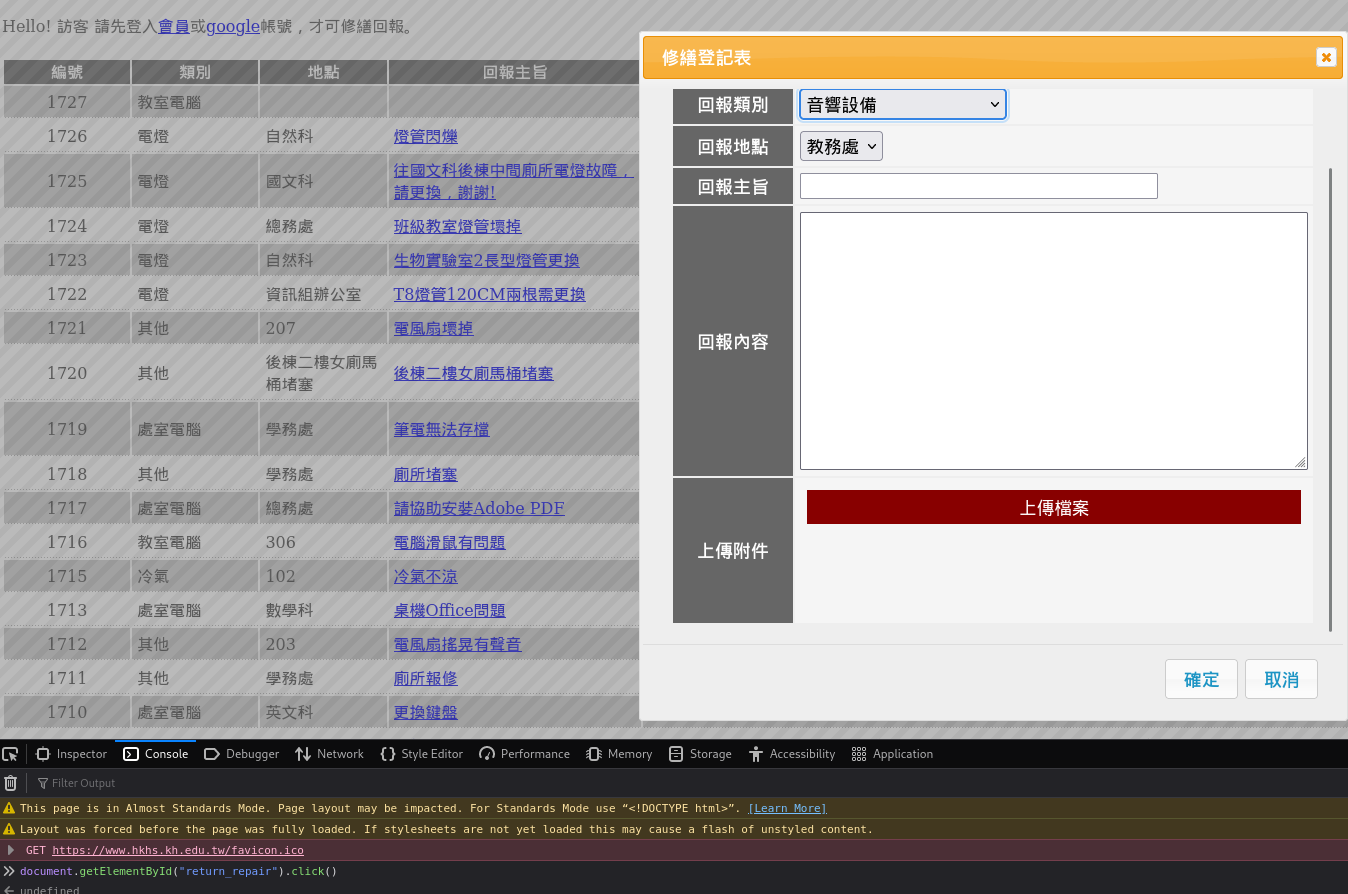Open the Performance tab

point(524,754)
